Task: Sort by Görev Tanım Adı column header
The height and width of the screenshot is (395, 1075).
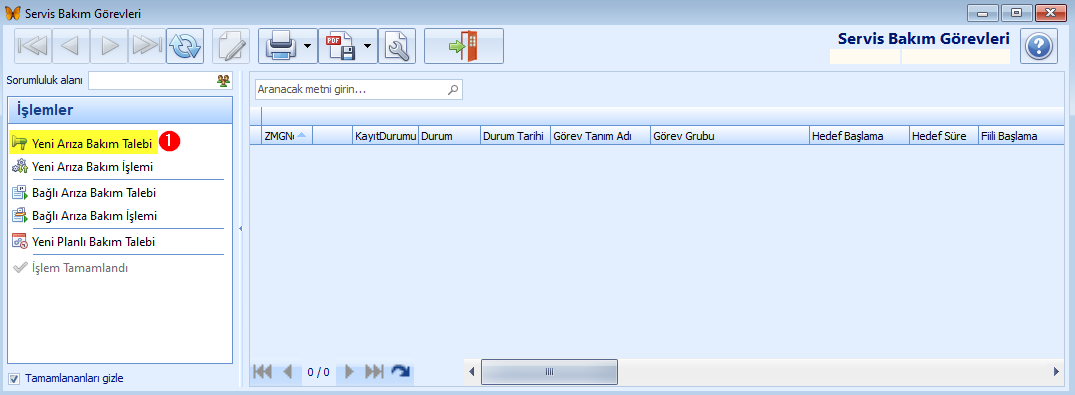Action: 600,136
